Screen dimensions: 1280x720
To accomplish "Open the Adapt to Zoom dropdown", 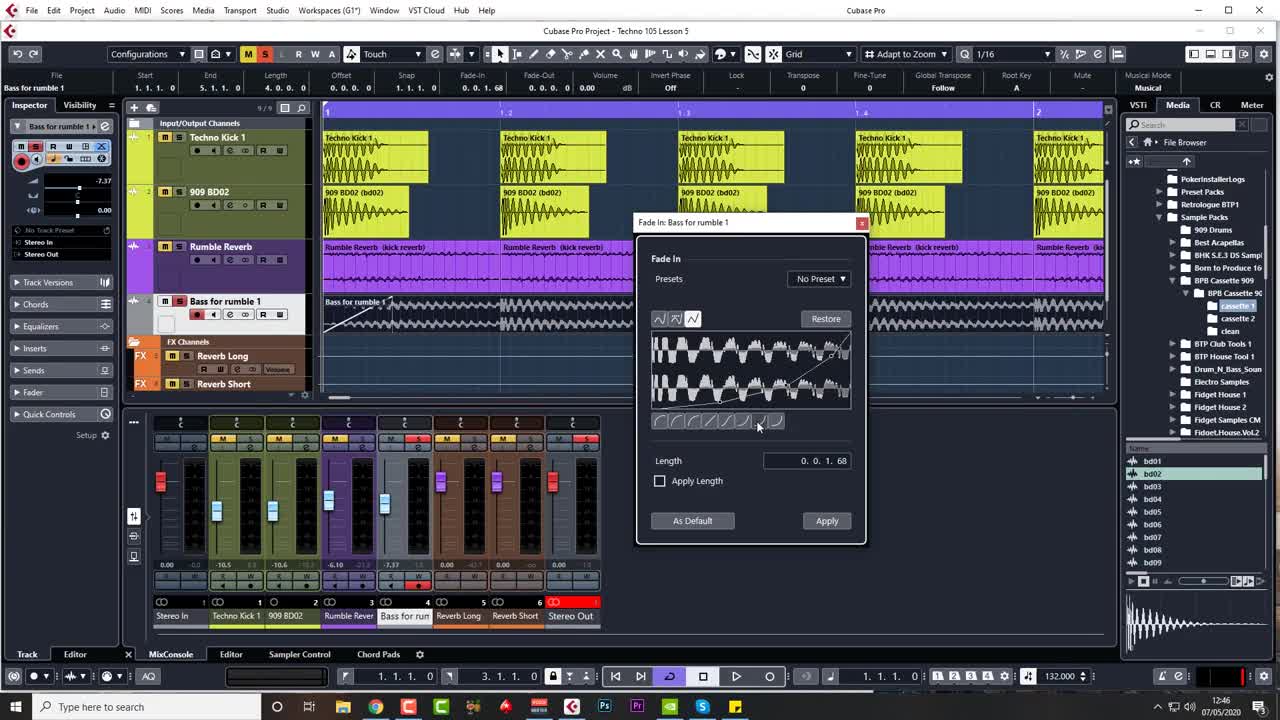I will 905,54.
